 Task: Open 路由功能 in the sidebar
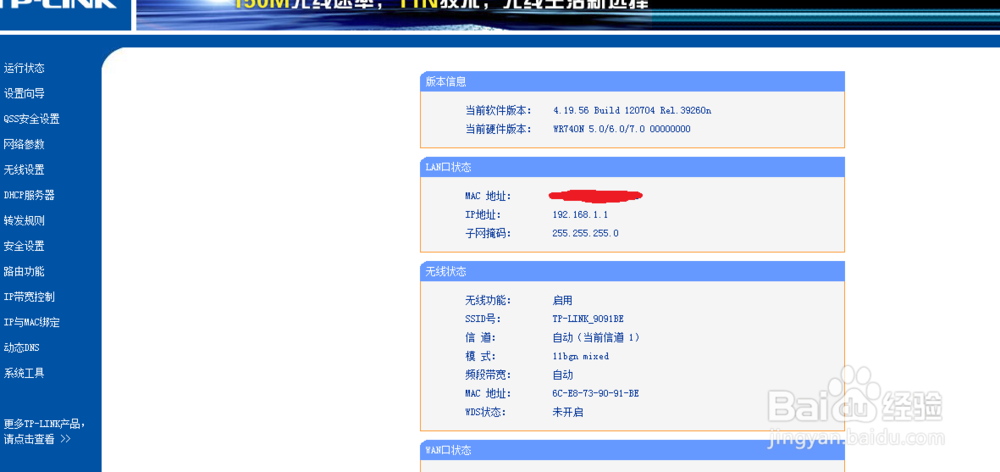point(24,272)
